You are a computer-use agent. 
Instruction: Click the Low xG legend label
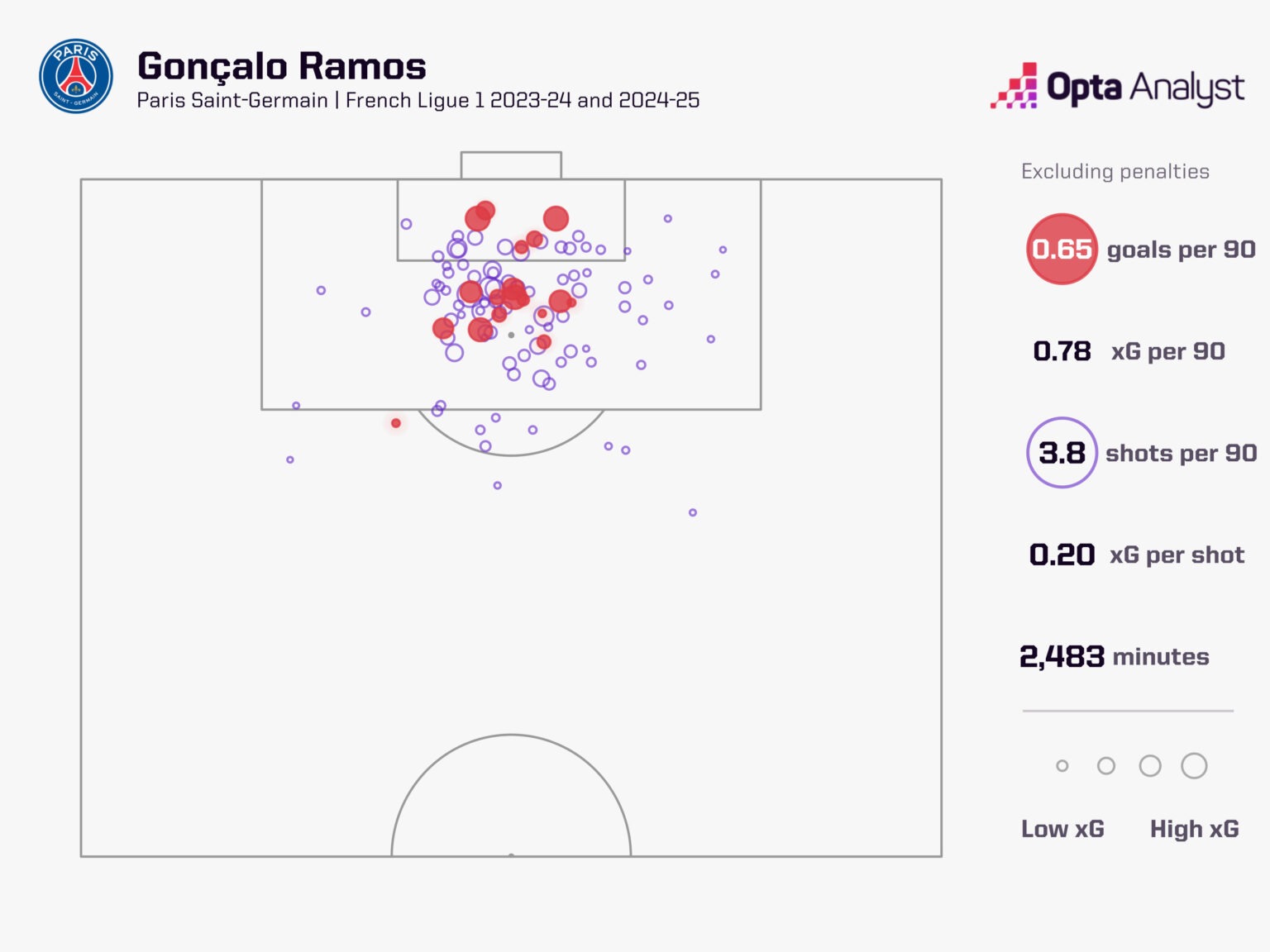point(1062,829)
